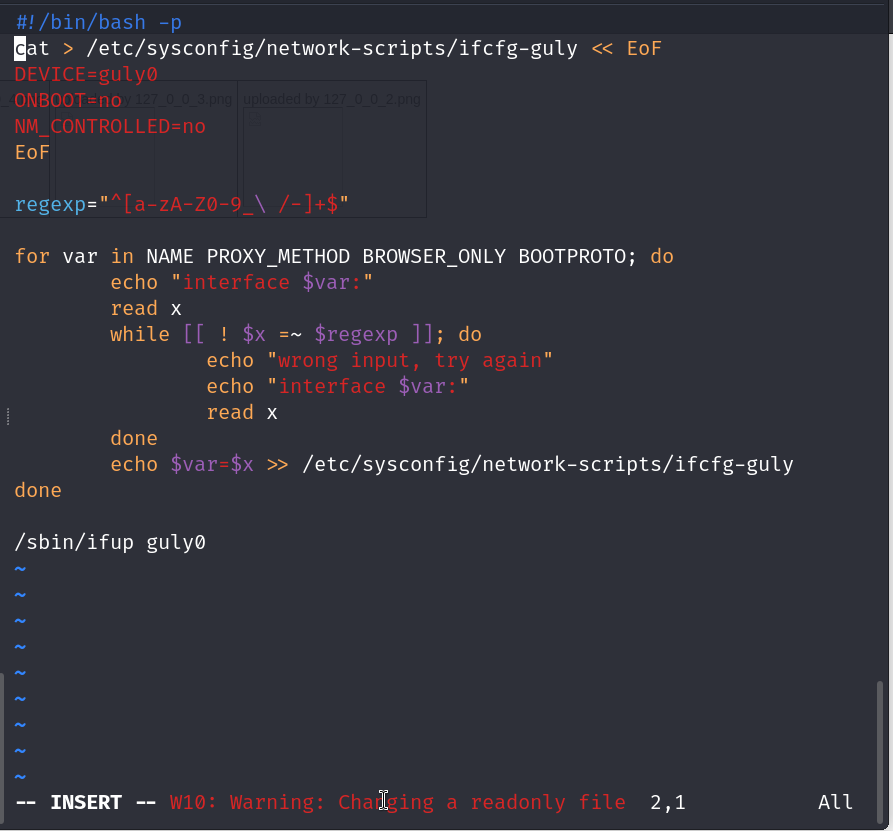This screenshot has width=893, height=831.
Task: Click the /sbin/ifup guly0 command
Action: pos(110,542)
